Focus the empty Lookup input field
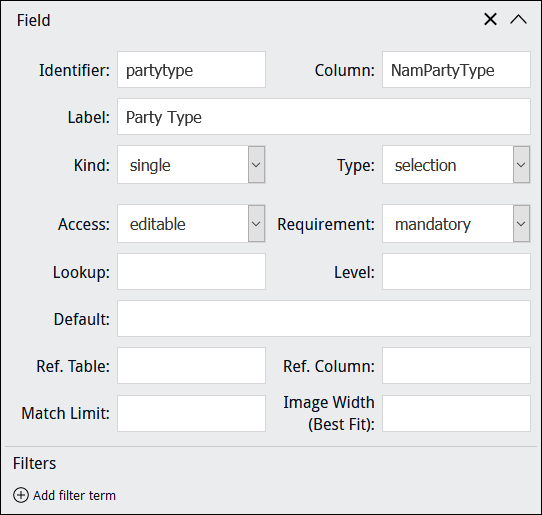The width and height of the screenshot is (542, 515). (191, 272)
